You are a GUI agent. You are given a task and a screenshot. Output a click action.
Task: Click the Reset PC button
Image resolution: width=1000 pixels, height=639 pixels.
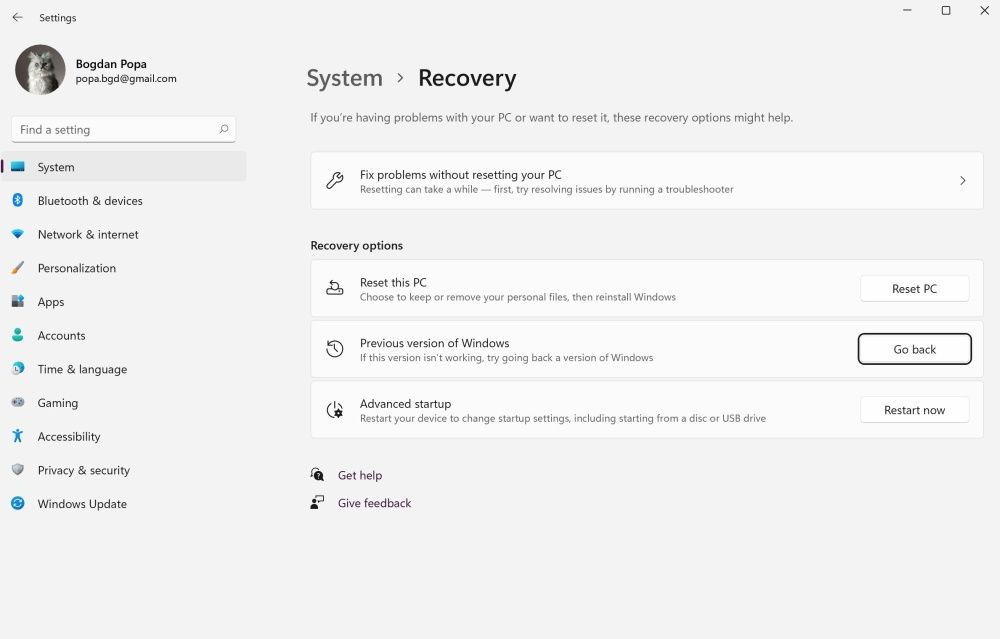915,289
